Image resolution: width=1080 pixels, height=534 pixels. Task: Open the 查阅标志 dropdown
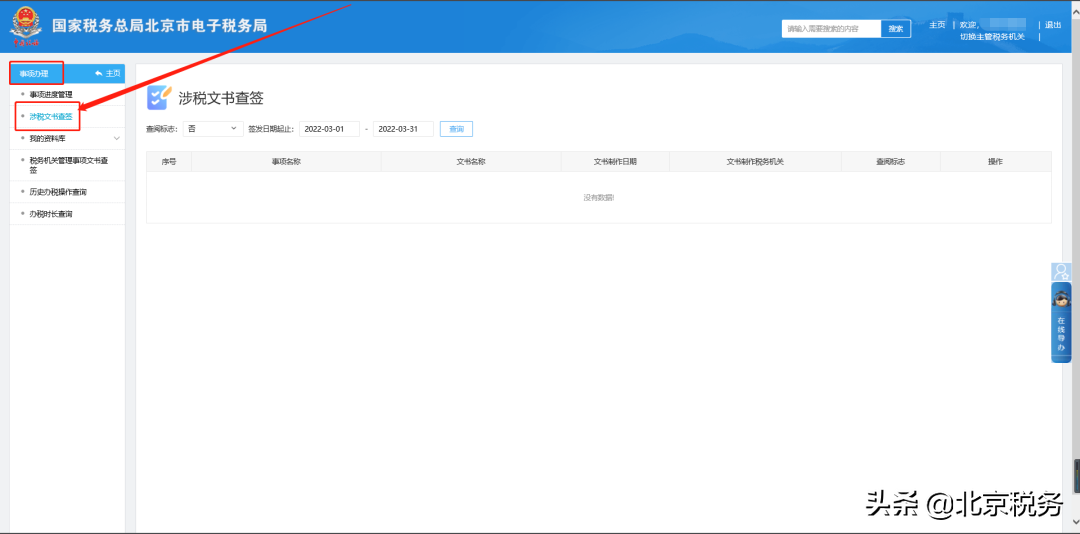[212, 129]
